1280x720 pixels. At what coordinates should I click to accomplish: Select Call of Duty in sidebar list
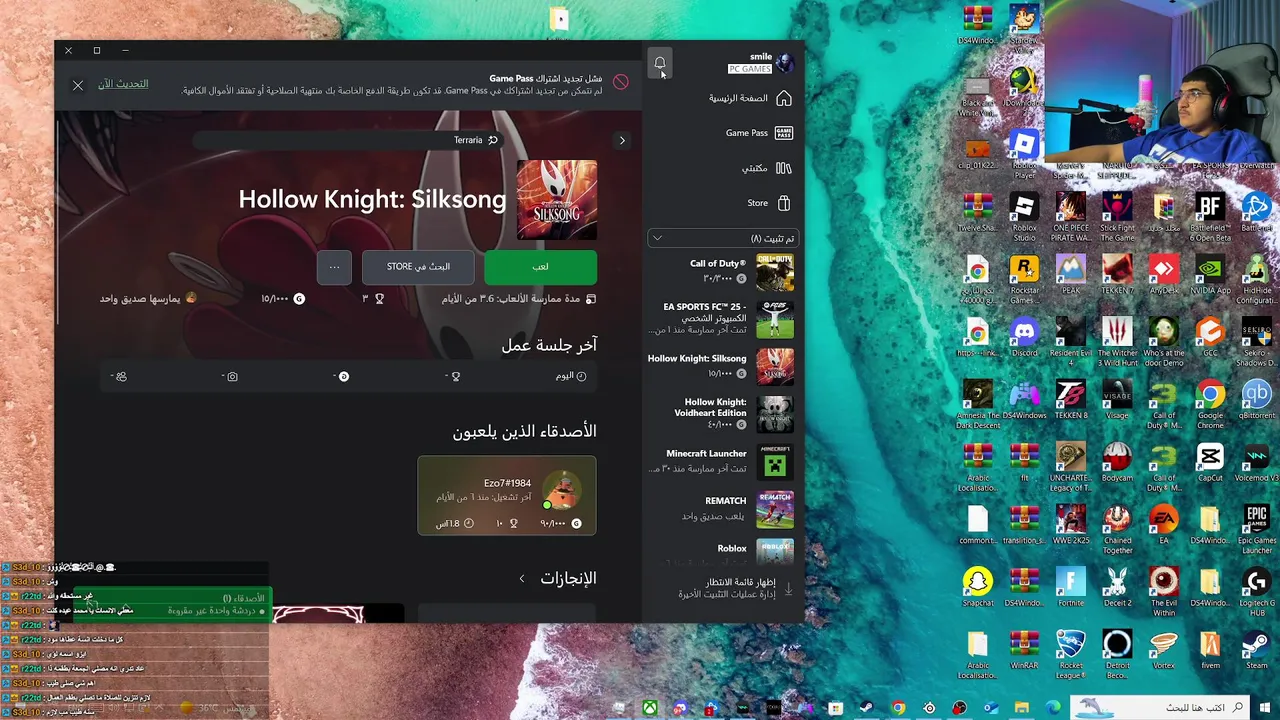click(723, 271)
